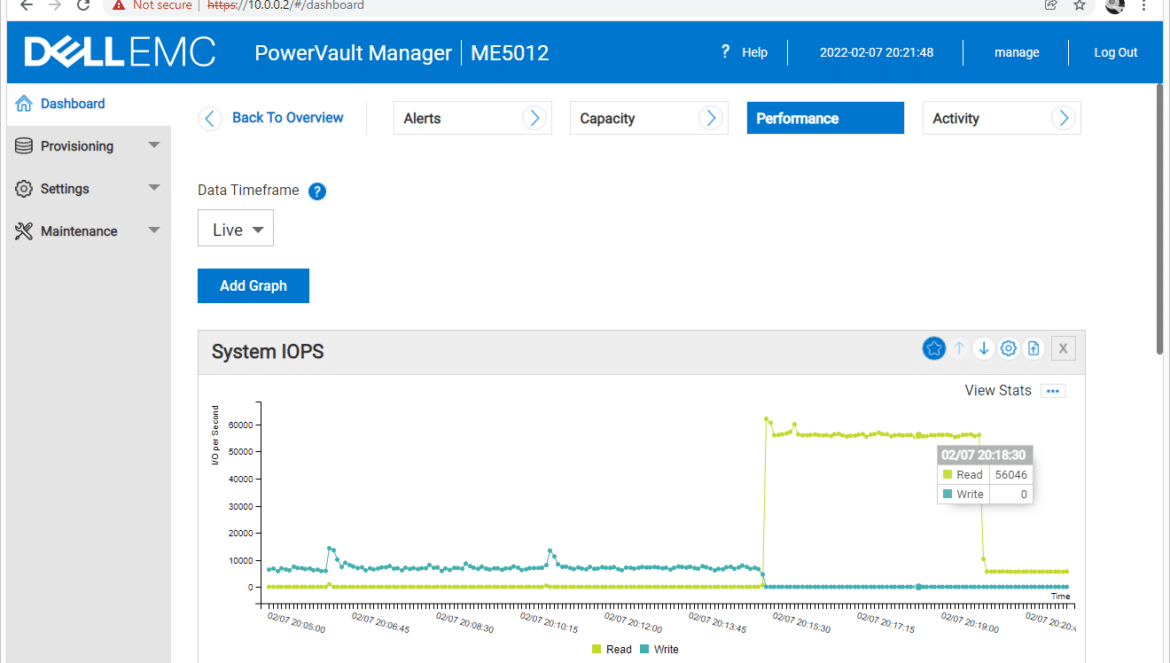Select the Performance tab
This screenshot has width=1170, height=663.
825,118
